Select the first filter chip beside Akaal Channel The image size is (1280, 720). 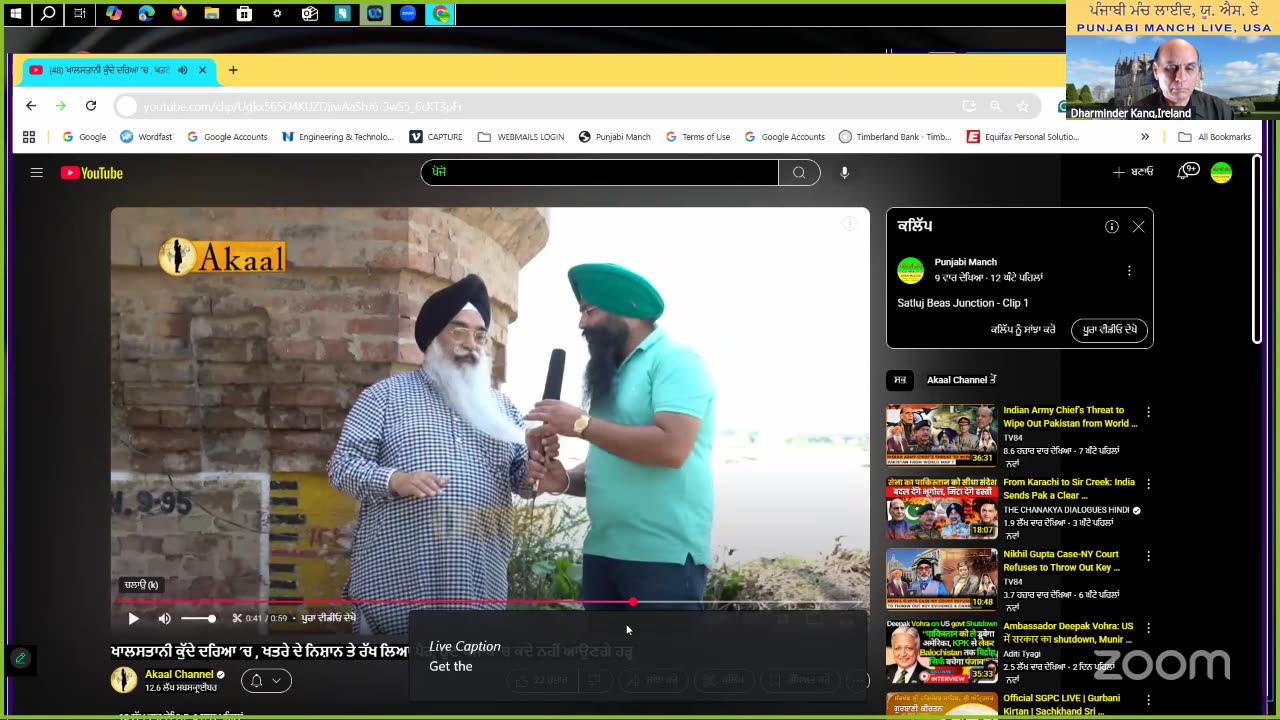[900, 380]
